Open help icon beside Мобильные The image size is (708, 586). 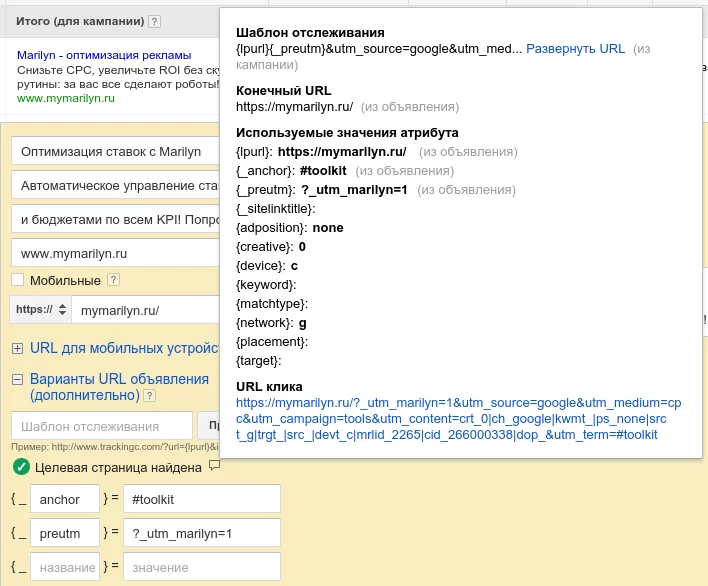113,280
